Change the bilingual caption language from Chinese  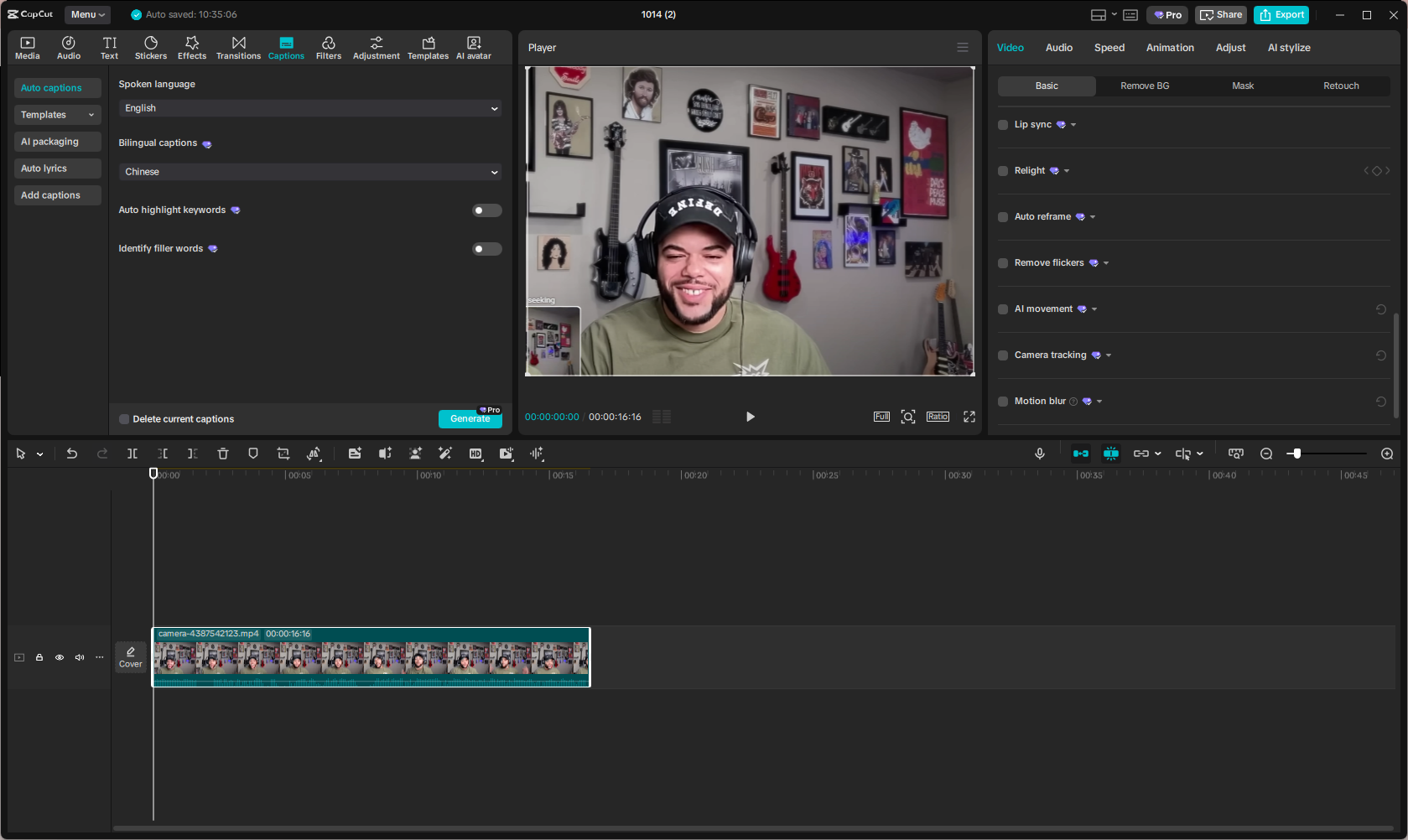pos(309,171)
